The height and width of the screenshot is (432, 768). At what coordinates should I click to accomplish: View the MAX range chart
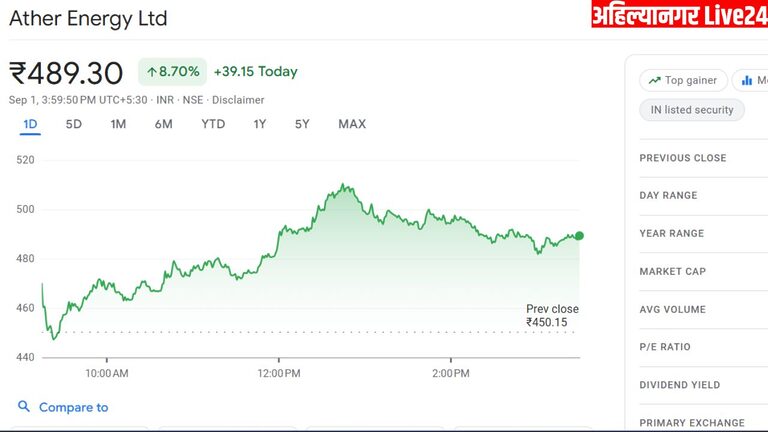pos(352,124)
